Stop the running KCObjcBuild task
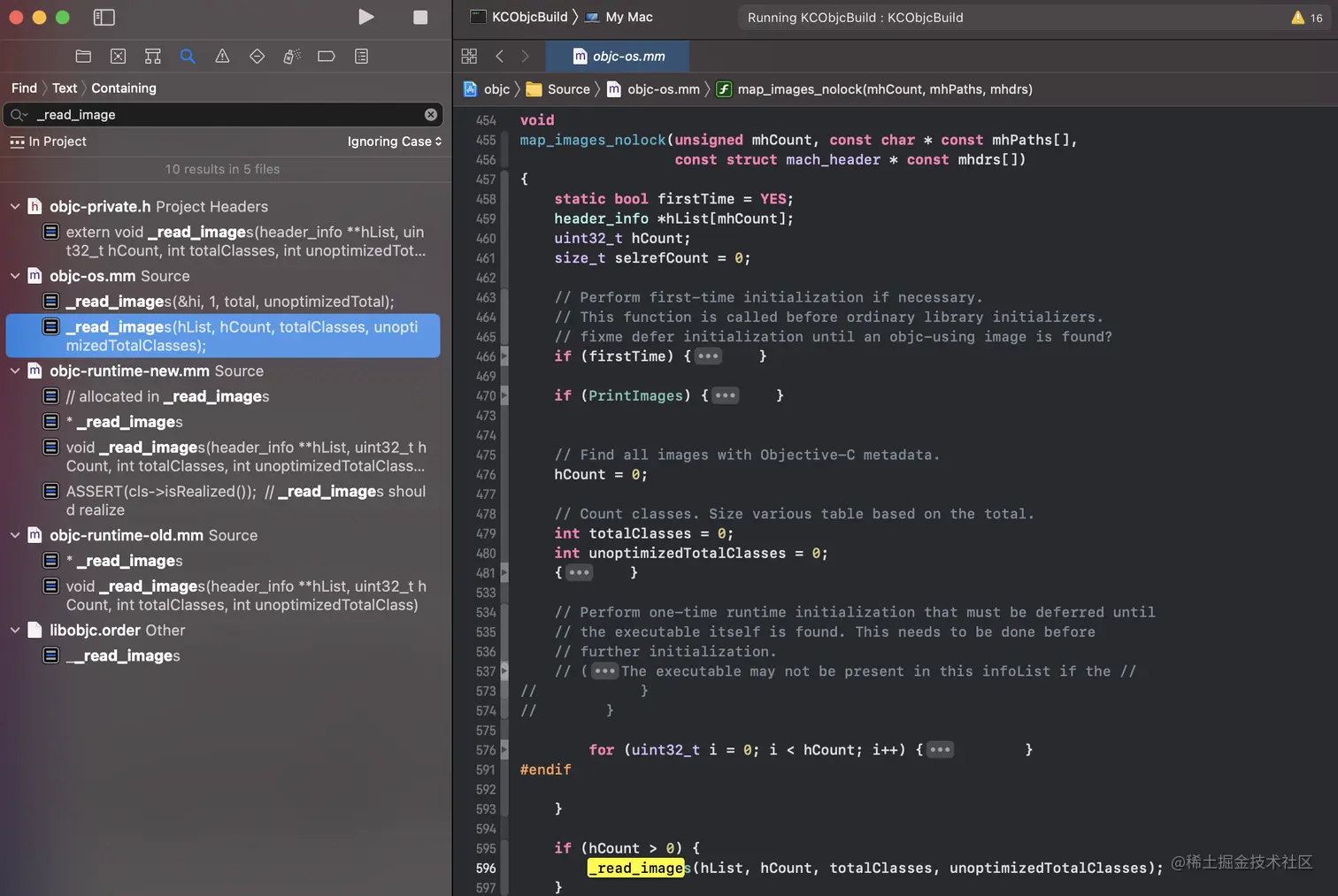 420,17
